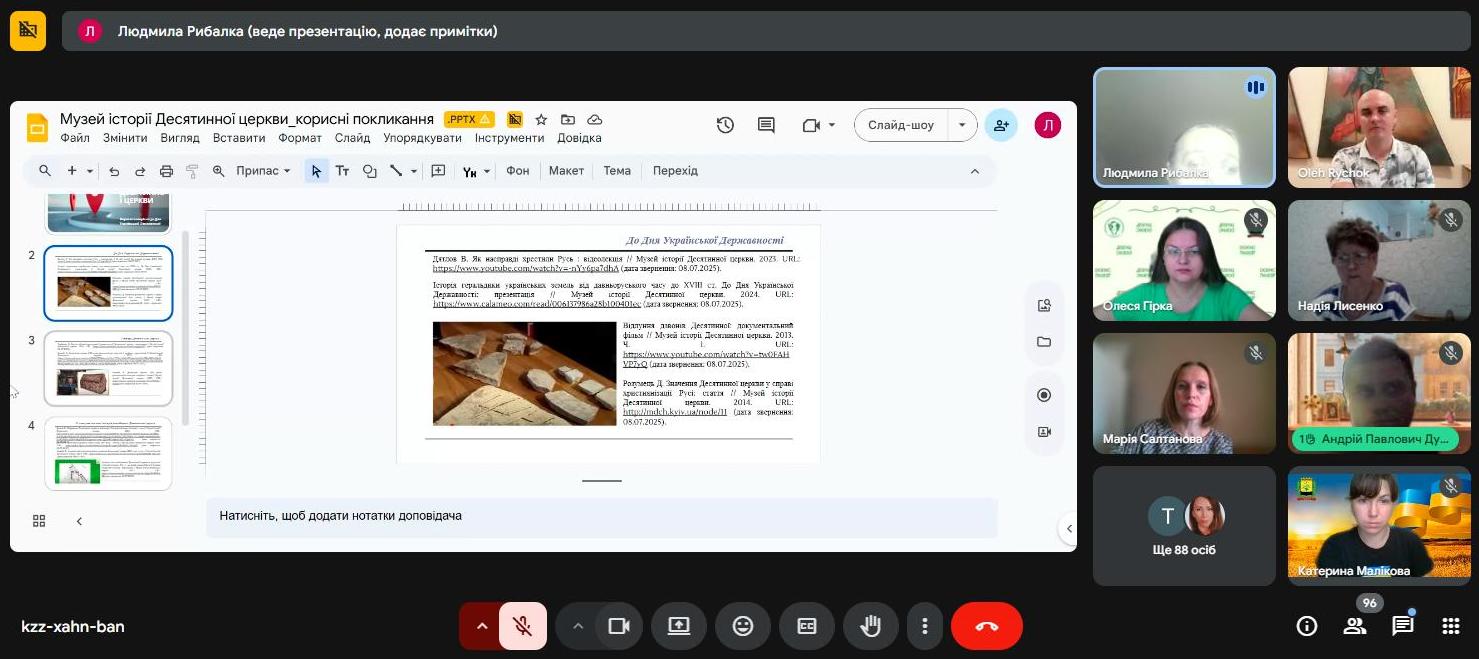
Task: Expand the Слайд-шоу options arrow
Action: (x=962, y=125)
